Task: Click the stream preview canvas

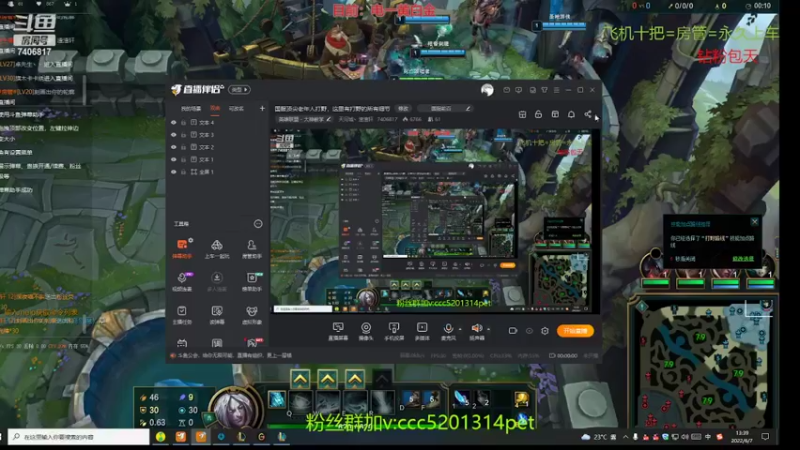Action: (431, 220)
